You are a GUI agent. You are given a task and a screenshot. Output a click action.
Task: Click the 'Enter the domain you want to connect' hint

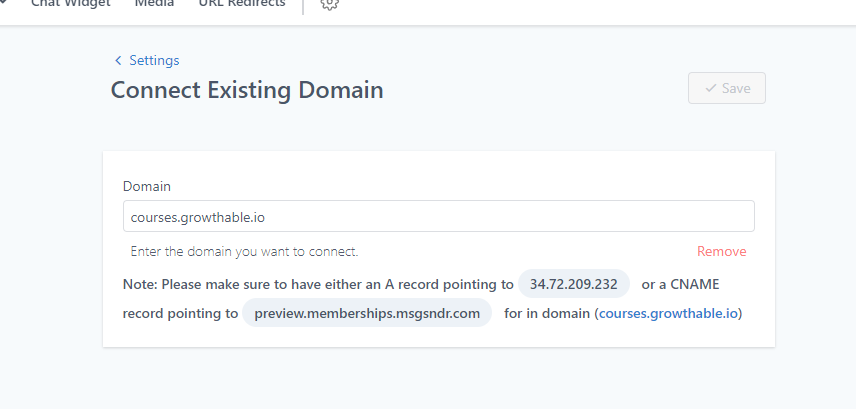click(244, 252)
